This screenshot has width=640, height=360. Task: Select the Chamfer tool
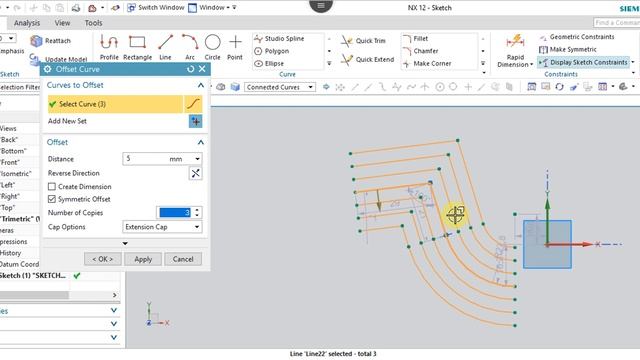tap(420, 51)
